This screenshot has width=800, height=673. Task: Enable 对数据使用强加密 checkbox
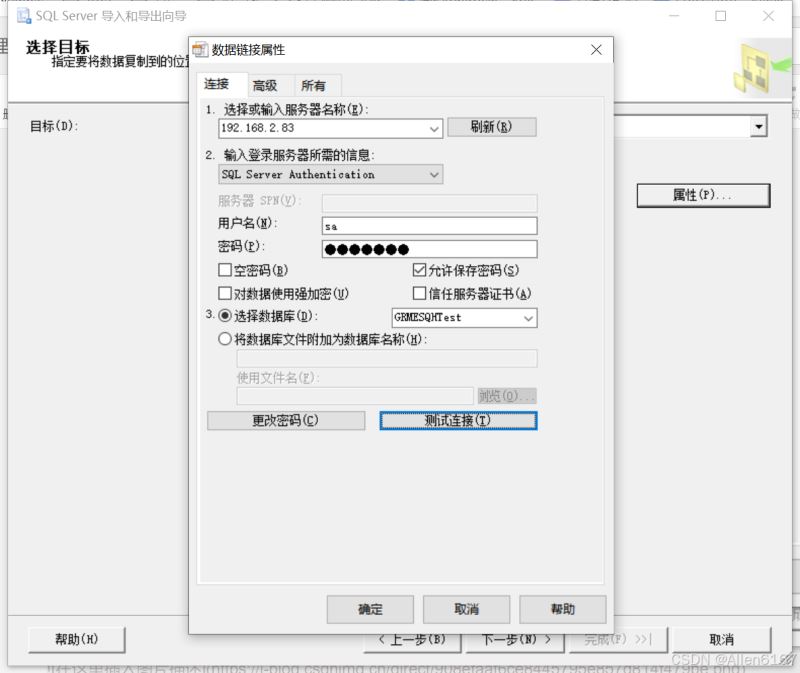tap(224, 293)
